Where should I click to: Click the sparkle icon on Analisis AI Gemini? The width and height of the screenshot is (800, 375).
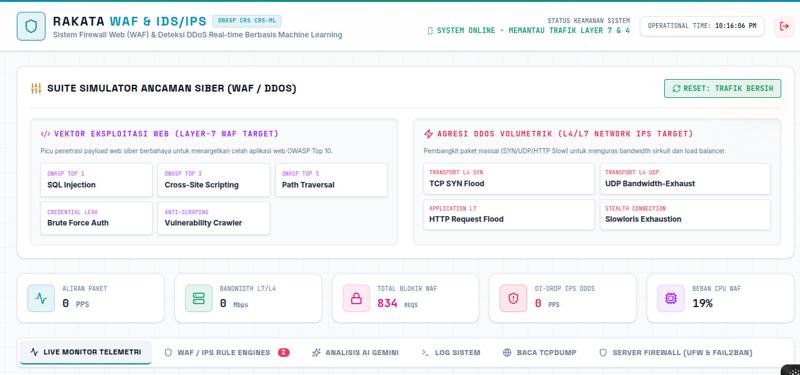tap(316, 353)
